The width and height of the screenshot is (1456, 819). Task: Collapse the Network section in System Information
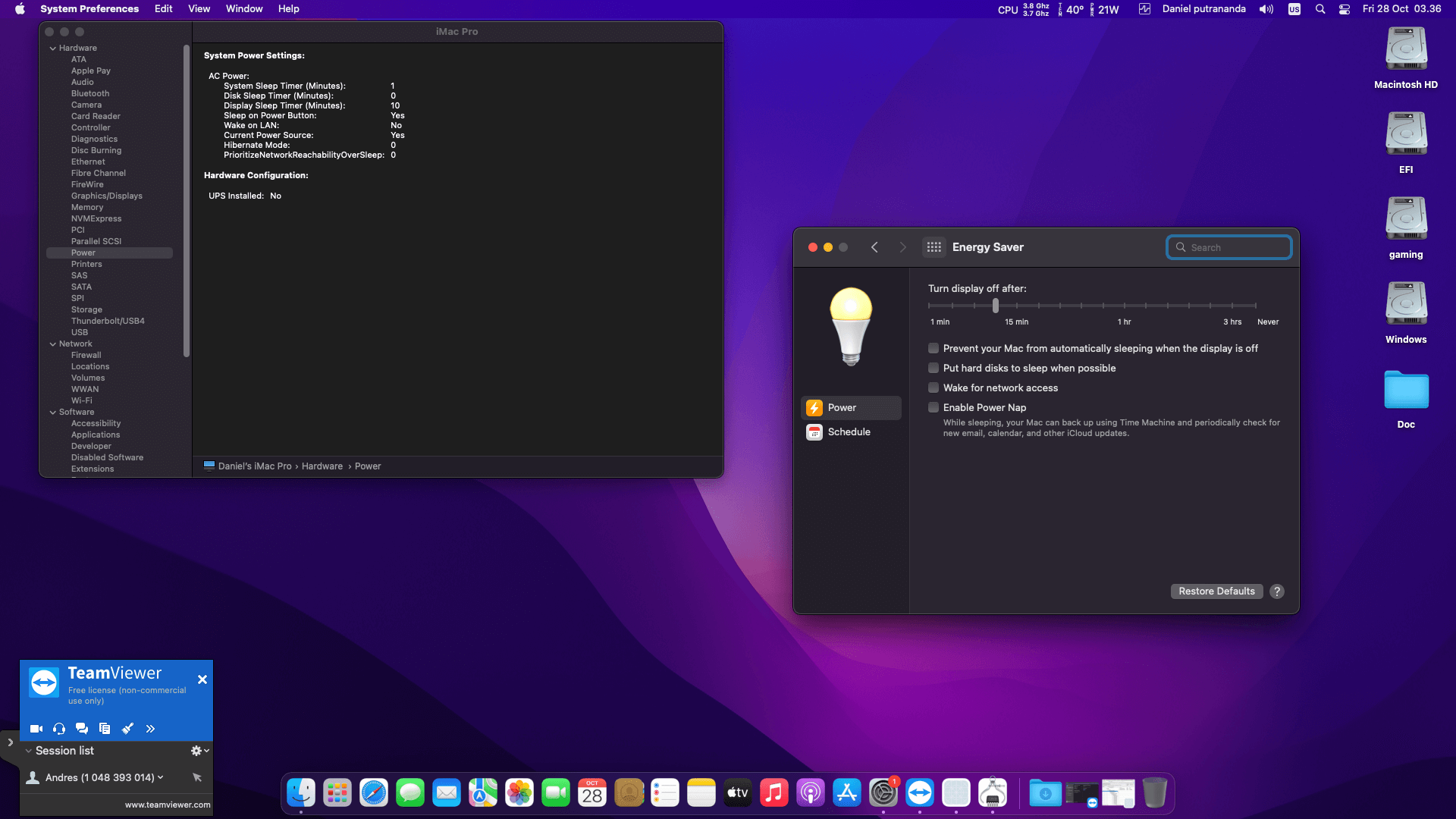click(53, 344)
